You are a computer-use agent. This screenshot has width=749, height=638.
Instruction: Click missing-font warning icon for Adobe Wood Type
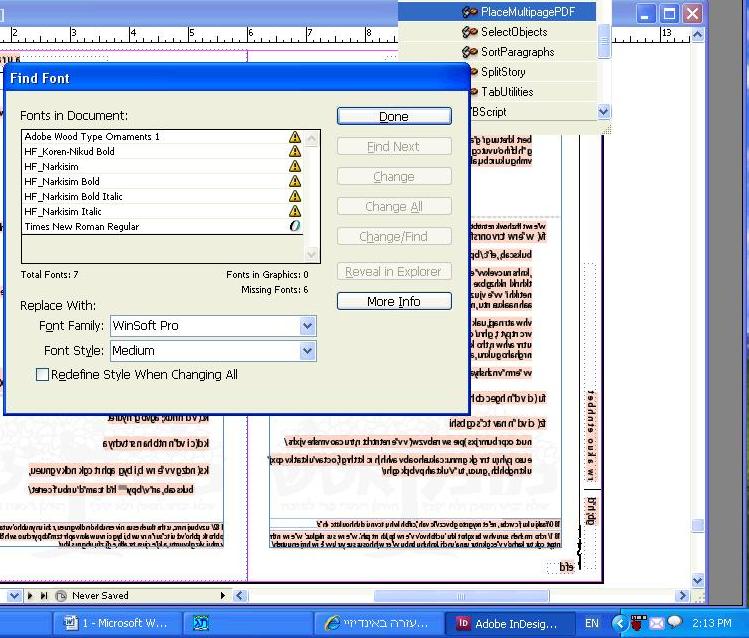(295, 137)
